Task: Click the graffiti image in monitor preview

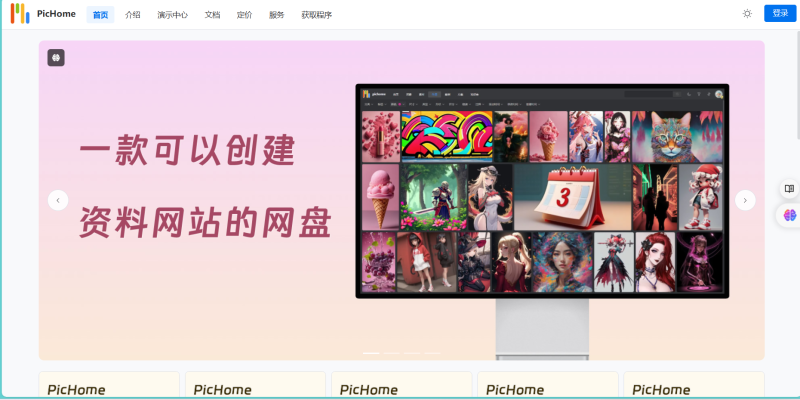Action: (446, 137)
